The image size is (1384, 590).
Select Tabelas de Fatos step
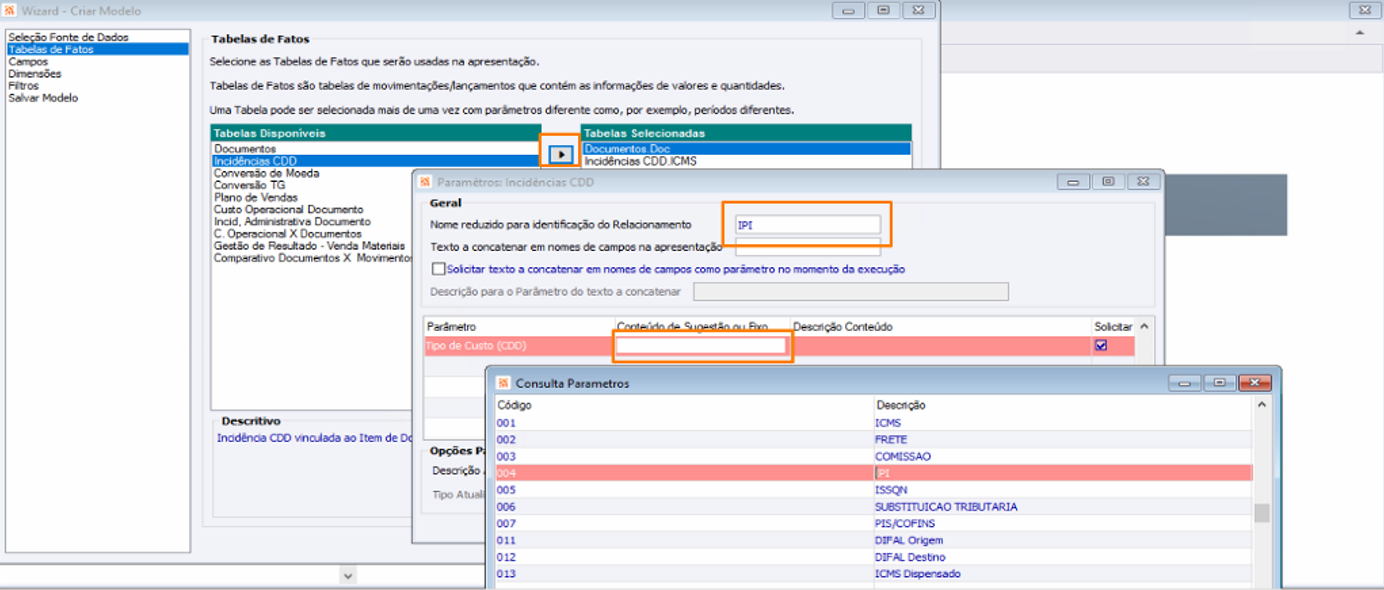tap(98, 49)
